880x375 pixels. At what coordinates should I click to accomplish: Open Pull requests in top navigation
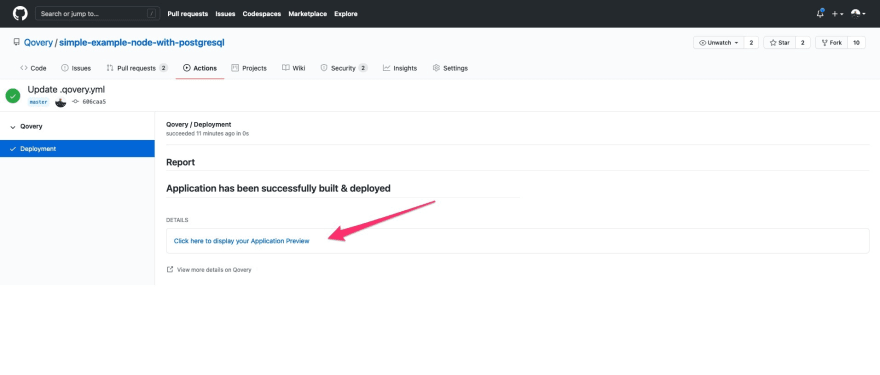(x=187, y=14)
